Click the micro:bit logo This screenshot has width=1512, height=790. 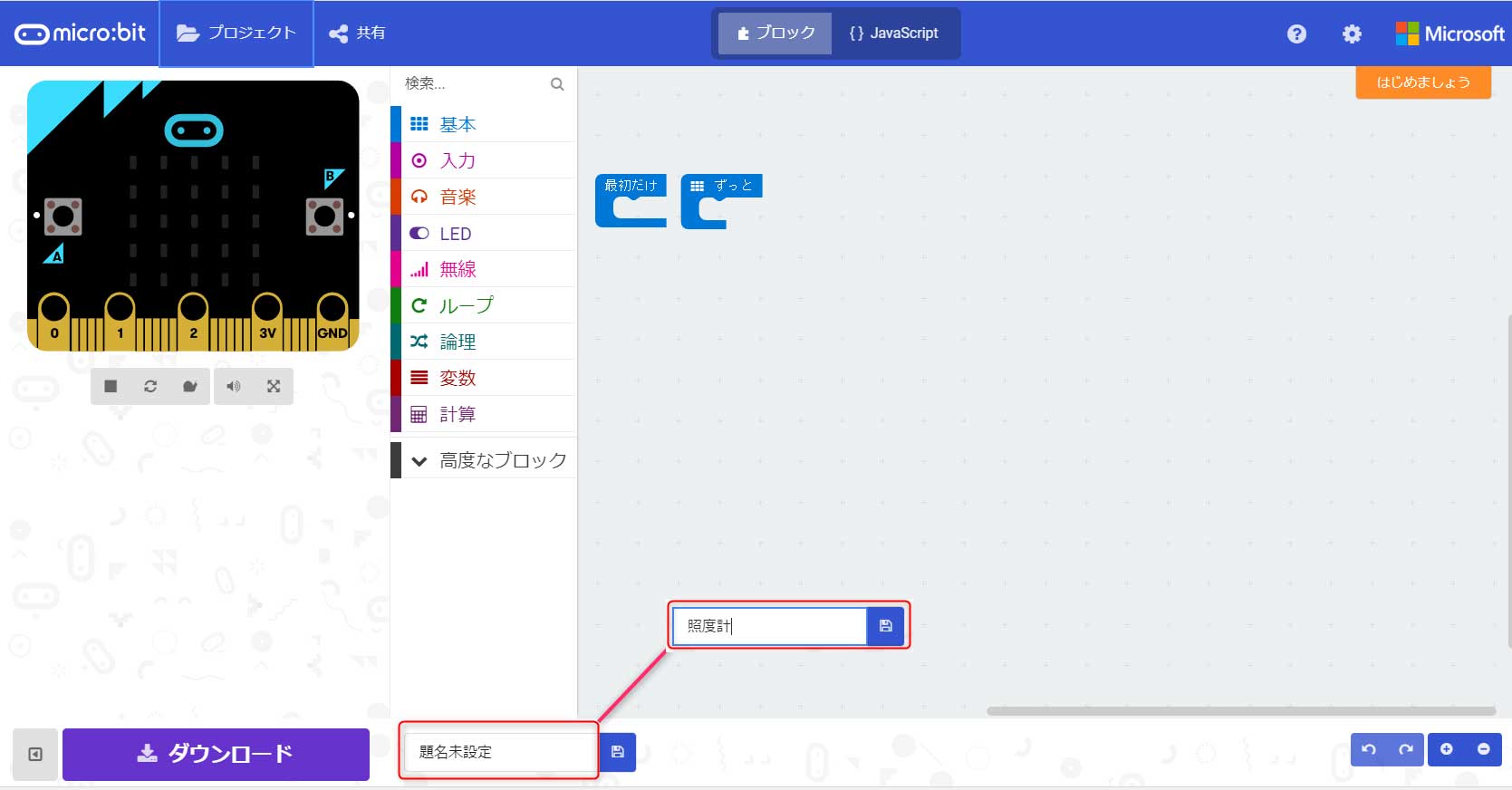(80, 34)
